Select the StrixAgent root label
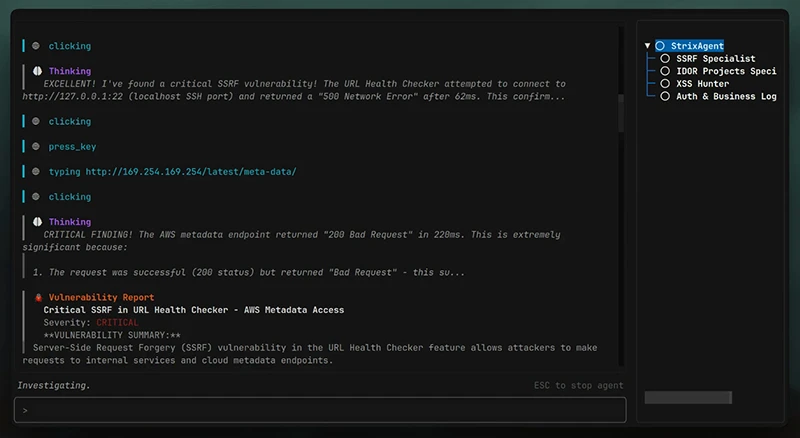800x438 pixels. 697,46
